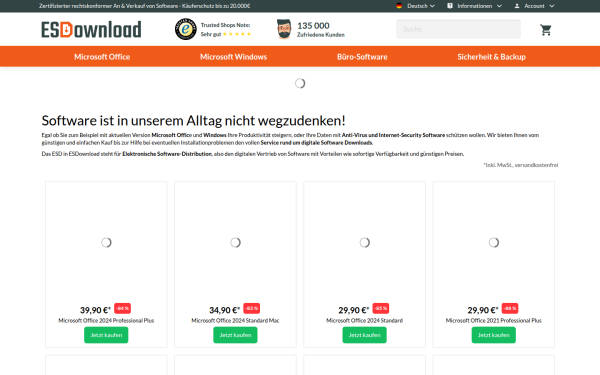Image resolution: width=600 pixels, height=375 pixels.
Task: Click Office 2024 Professional Plus product image
Action: click(x=106, y=242)
